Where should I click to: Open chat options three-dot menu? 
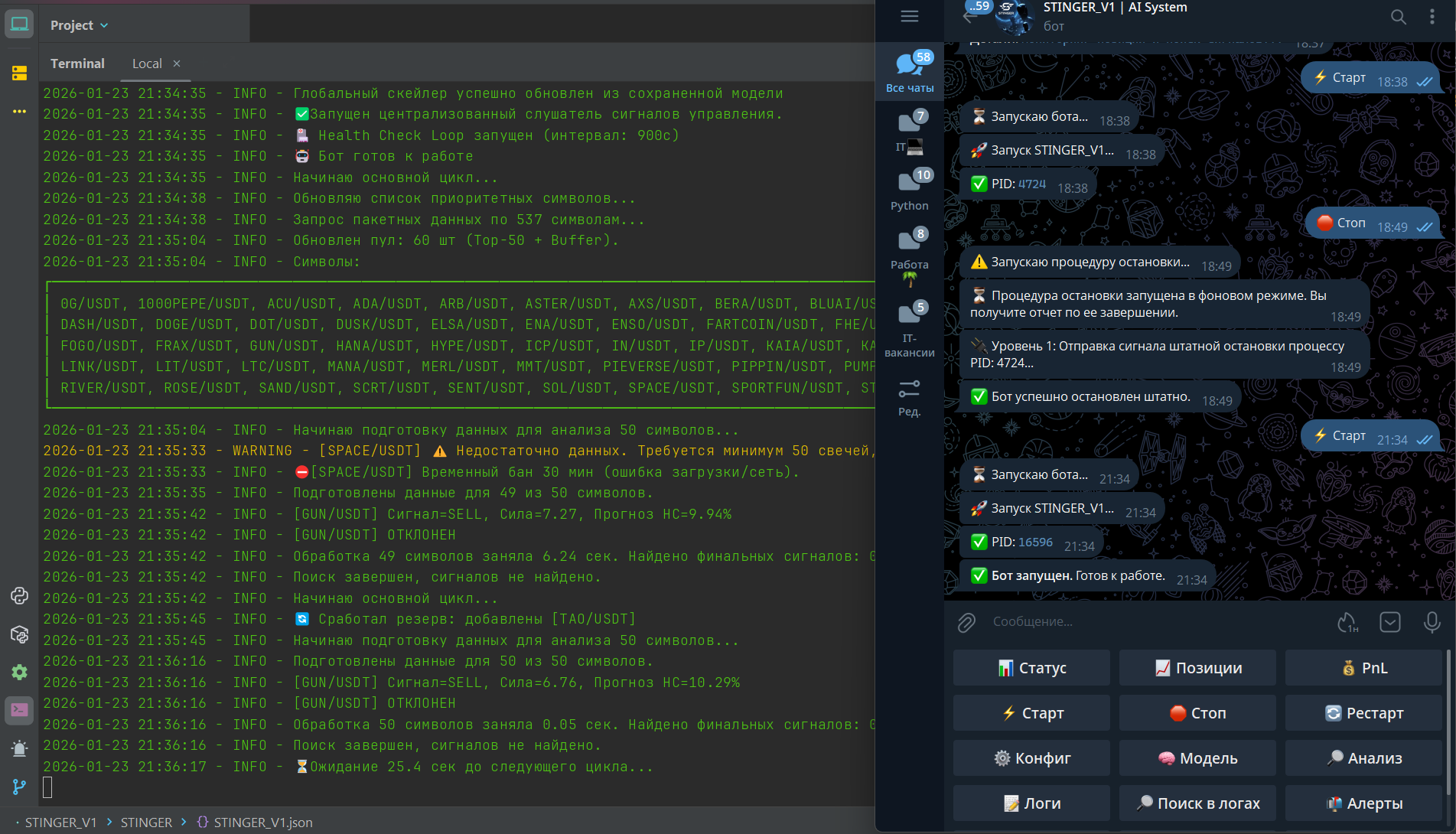[1432, 17]
